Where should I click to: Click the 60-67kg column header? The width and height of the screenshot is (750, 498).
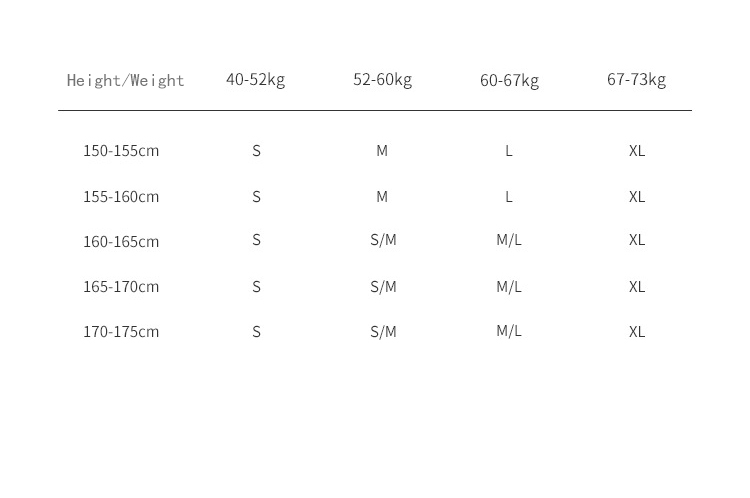pyautogui.click(x=509, y=80)
